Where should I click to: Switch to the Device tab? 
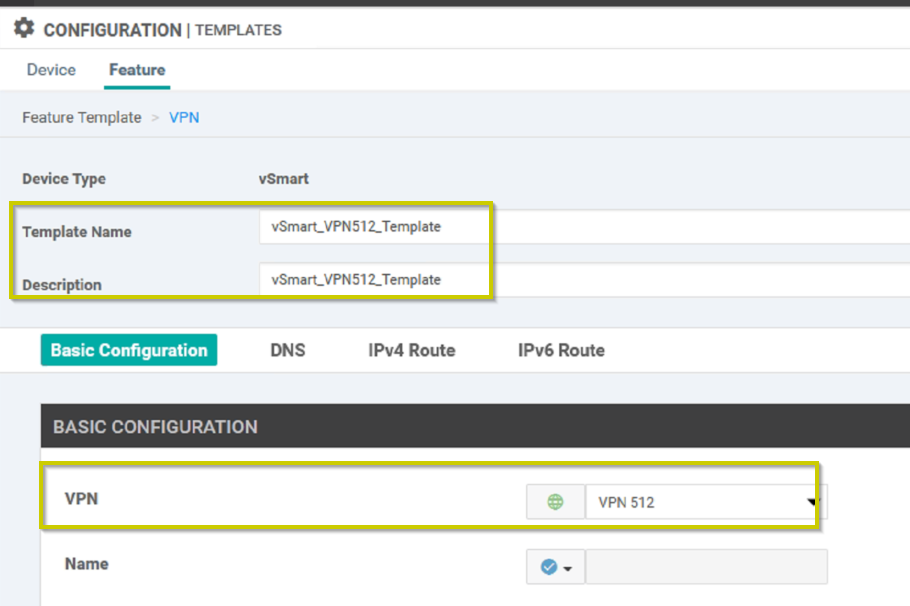[x=51, y=70]
